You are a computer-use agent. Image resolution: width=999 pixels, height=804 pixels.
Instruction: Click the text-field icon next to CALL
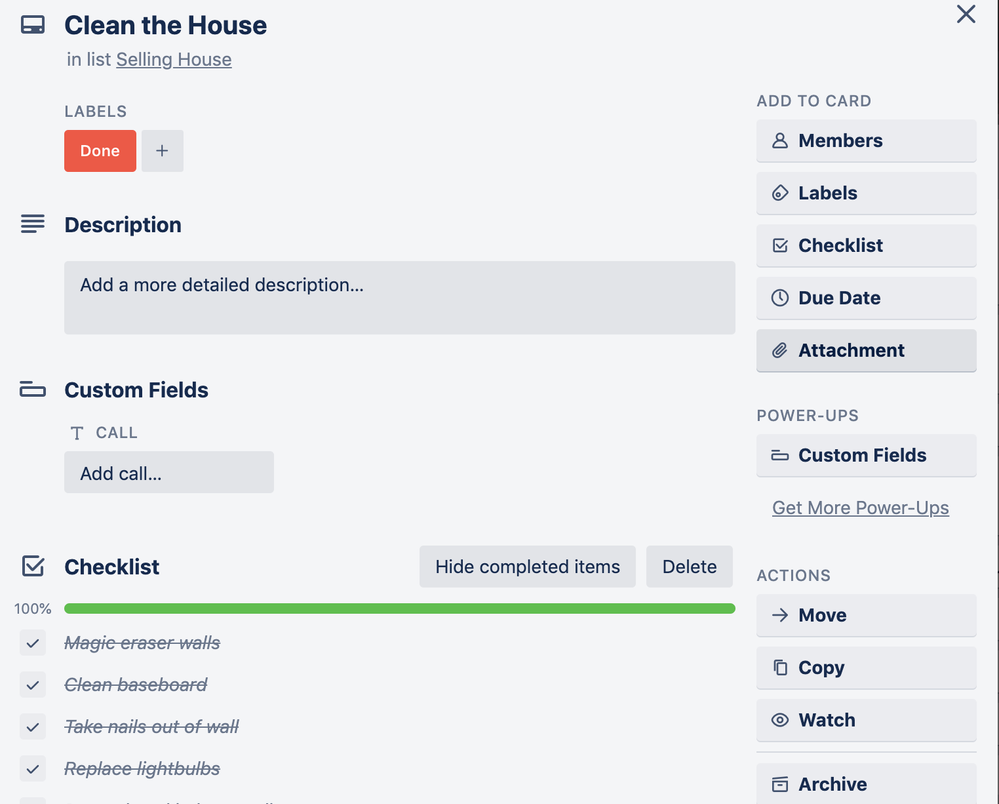77,432
